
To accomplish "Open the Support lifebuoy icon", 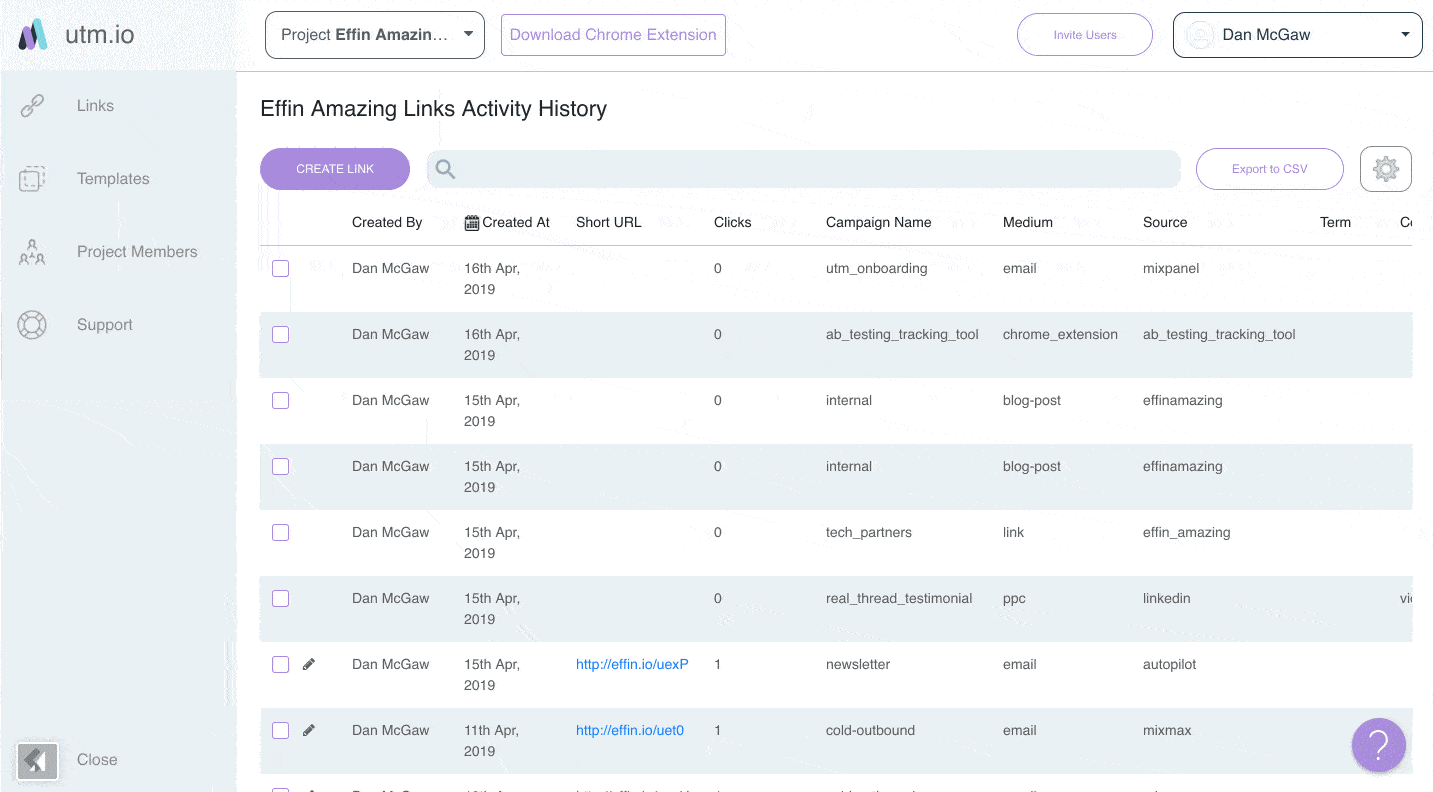I will coord(33,325).
